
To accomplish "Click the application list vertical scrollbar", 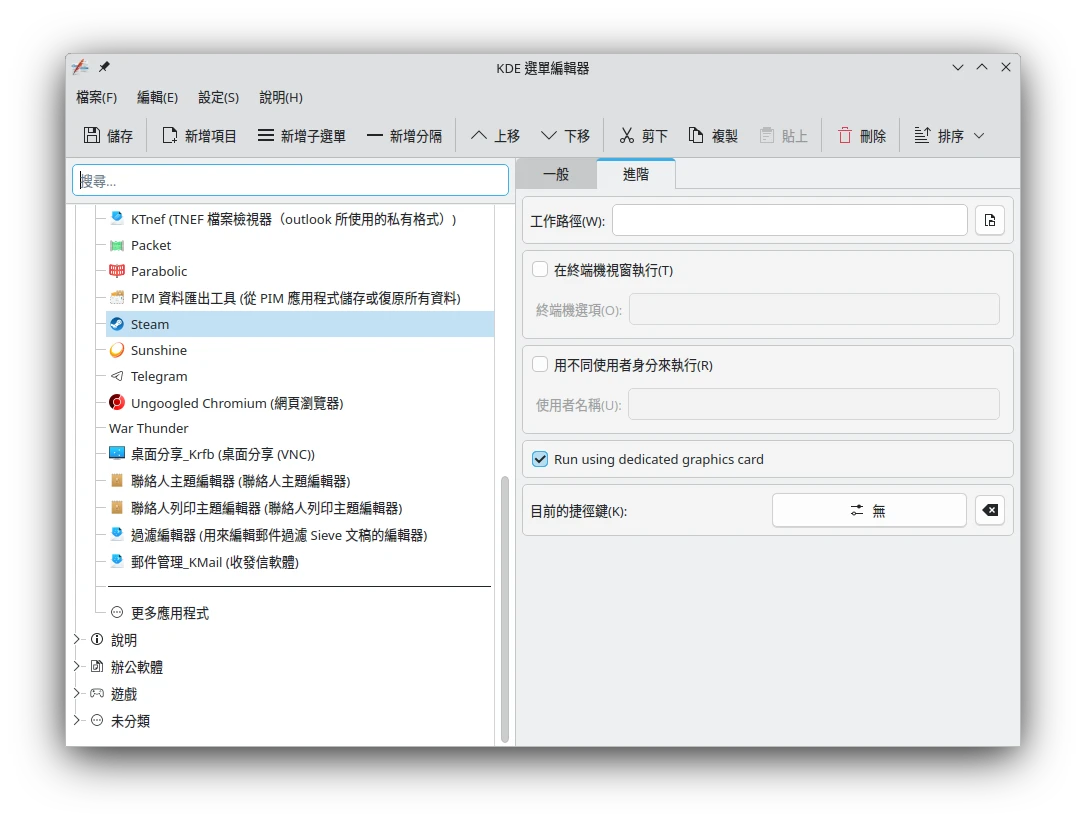I will pyautogui.click(x=505, y=600).
